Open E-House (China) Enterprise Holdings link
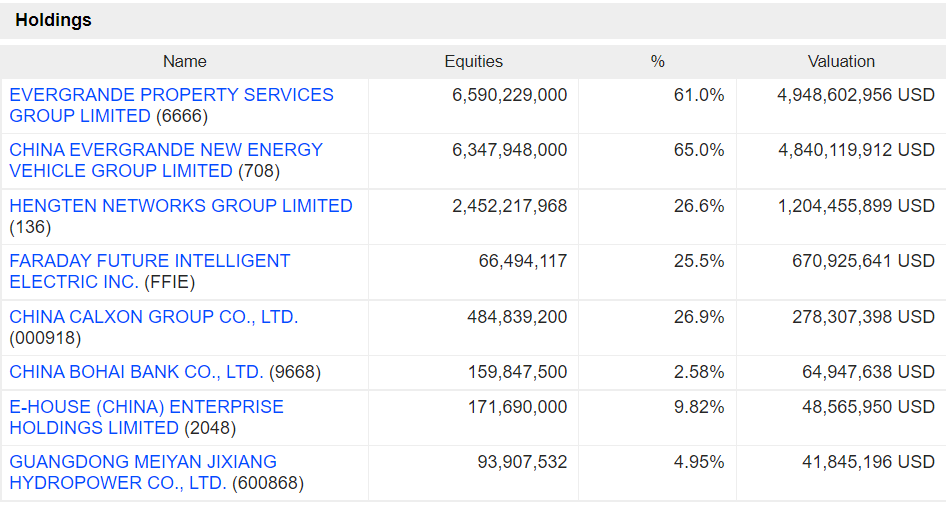The height and width of the screenshot is (505, 946). pos(146,417)
